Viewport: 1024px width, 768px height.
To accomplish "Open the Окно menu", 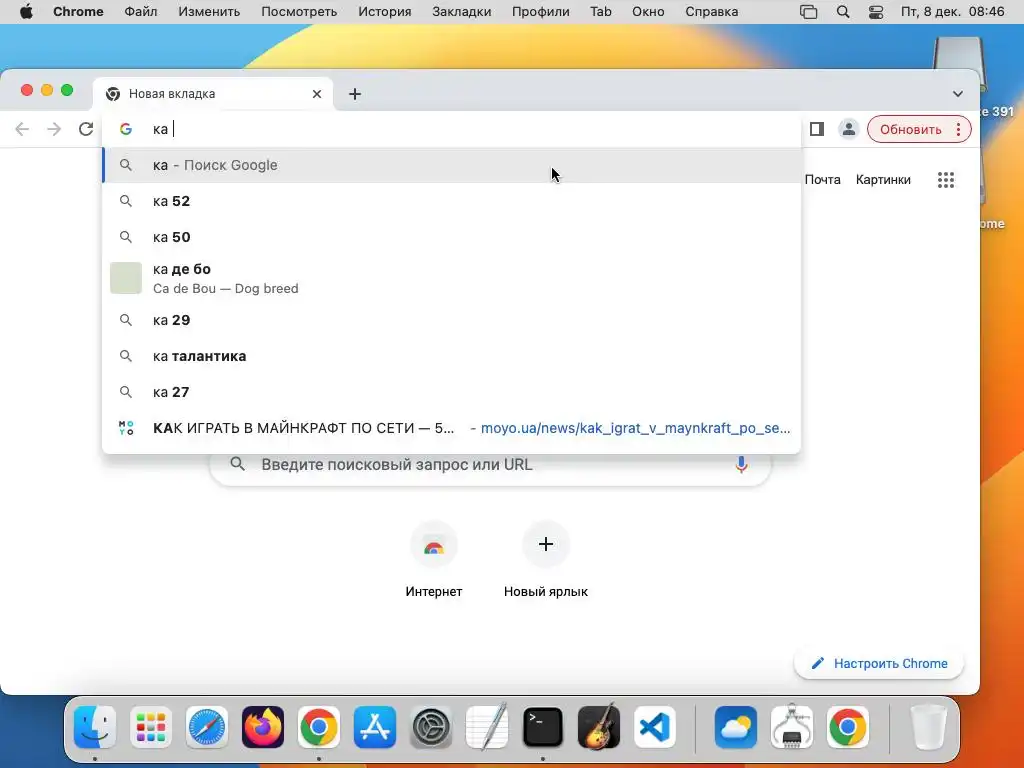I will click(648, 12).
